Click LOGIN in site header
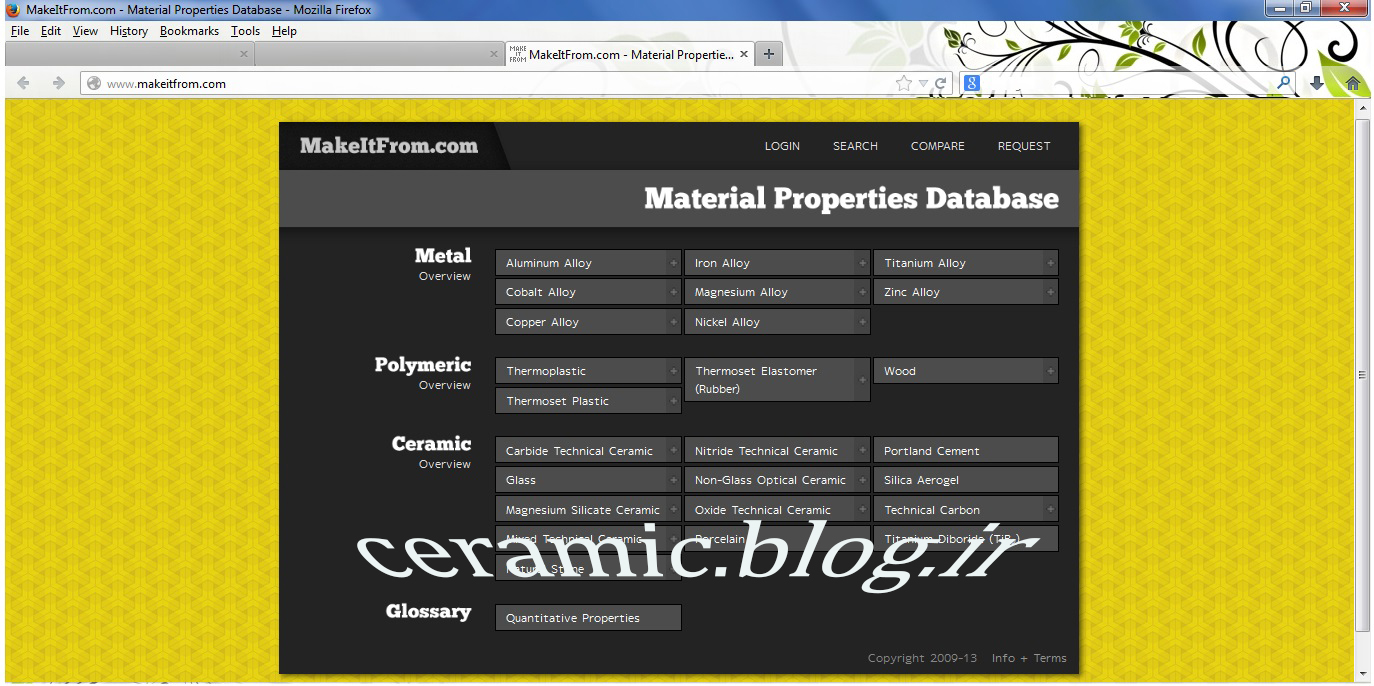The image size is (1374, 686). pos(782,146)
